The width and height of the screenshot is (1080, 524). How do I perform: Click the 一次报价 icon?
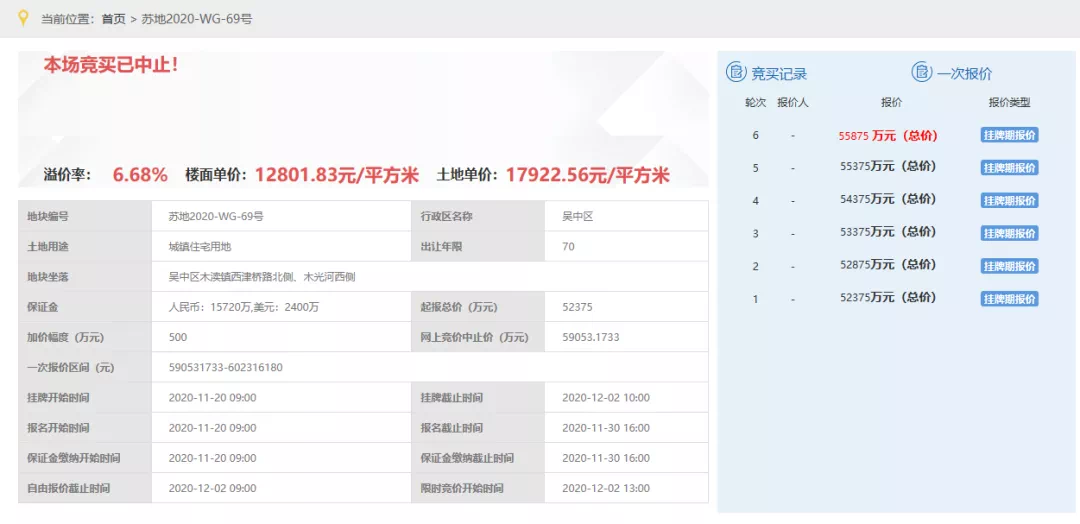tap(922, 72)
